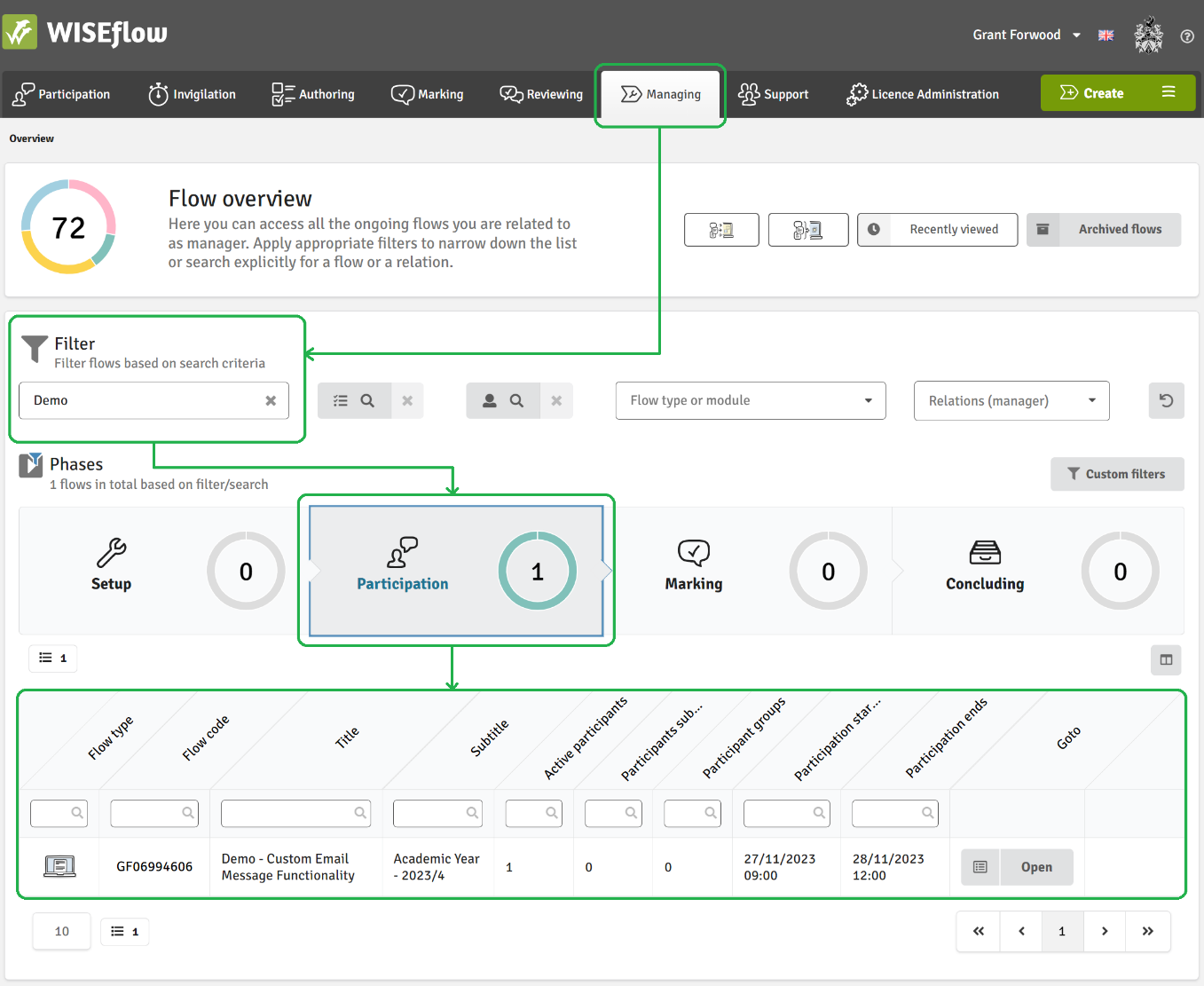This screenshot has height=986, width=1204.
Task: Click the institution crest icon
Action: (1149, 35)
